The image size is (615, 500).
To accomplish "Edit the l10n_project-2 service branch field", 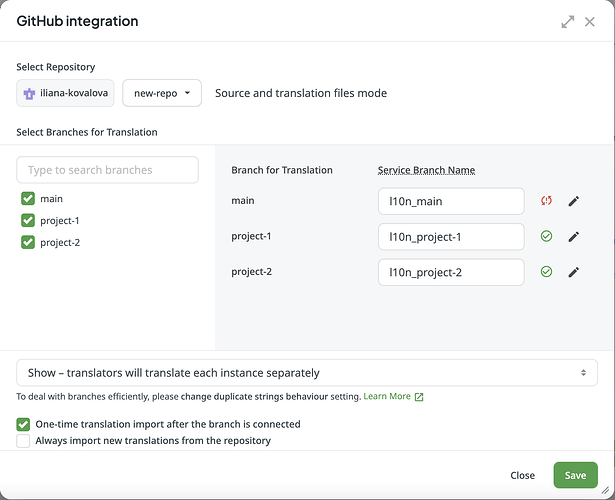I will [x=451, y=272].
